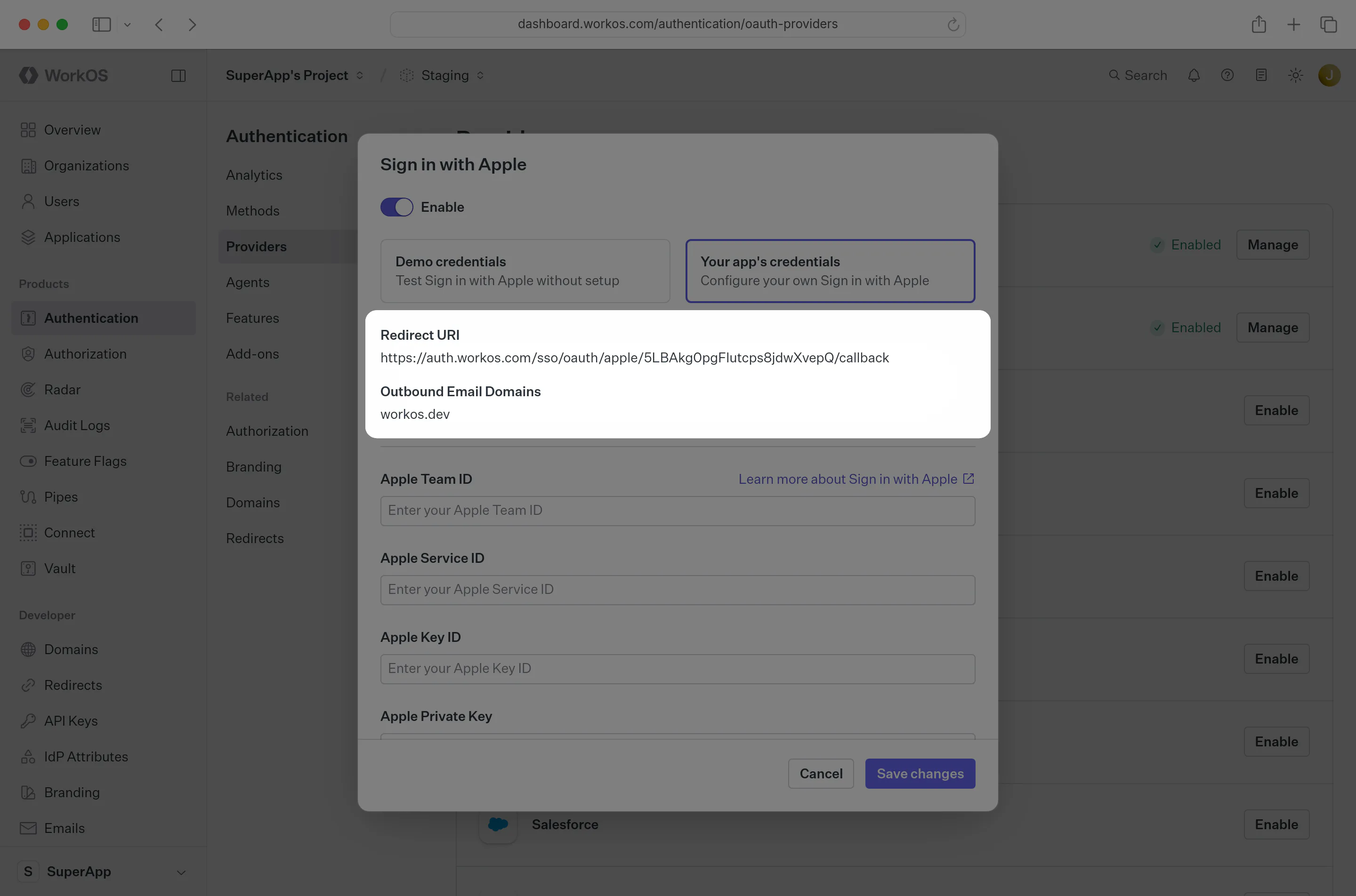This screenshot has width=1356, height=896.
Task: Open Features in Authentication menu
Action: tap(252, 318)
